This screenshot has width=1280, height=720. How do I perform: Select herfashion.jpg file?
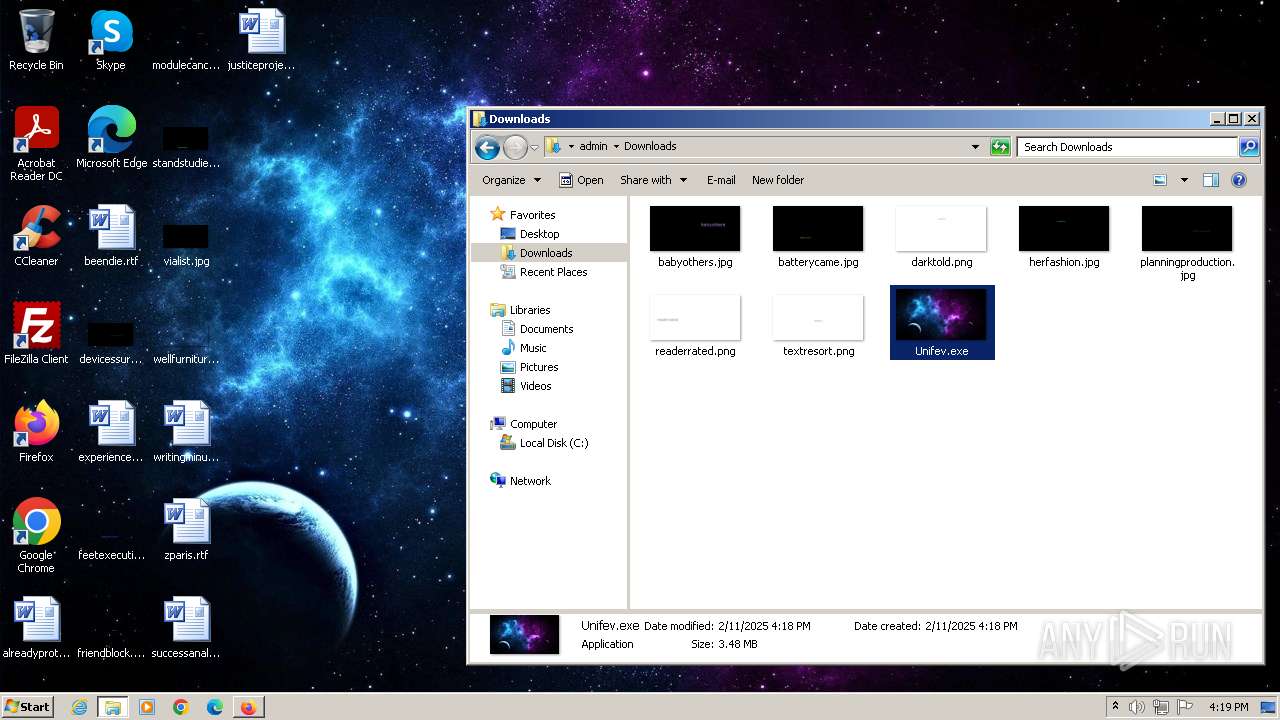point(1064,237)
